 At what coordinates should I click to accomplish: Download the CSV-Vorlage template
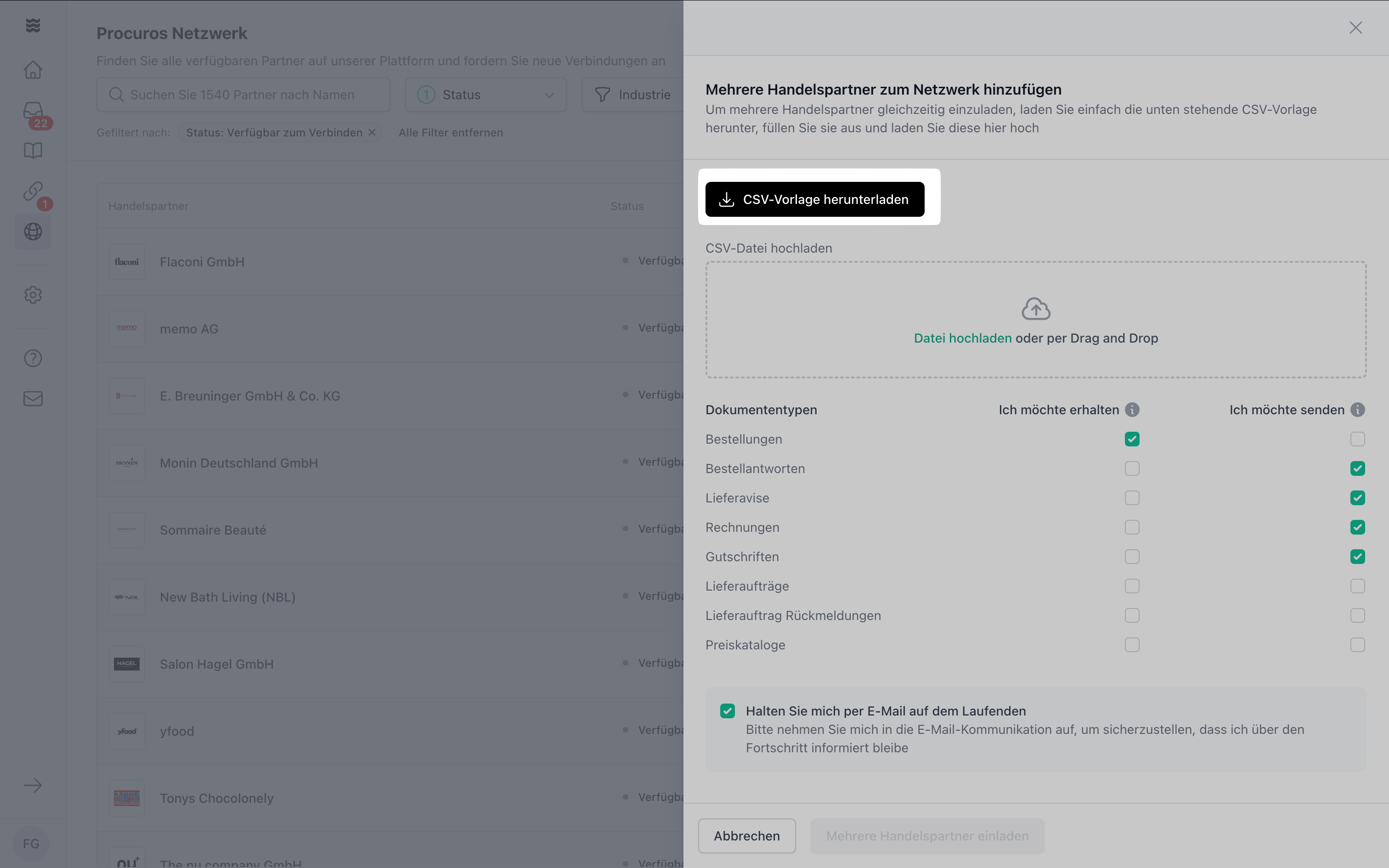tap(814, 199)
